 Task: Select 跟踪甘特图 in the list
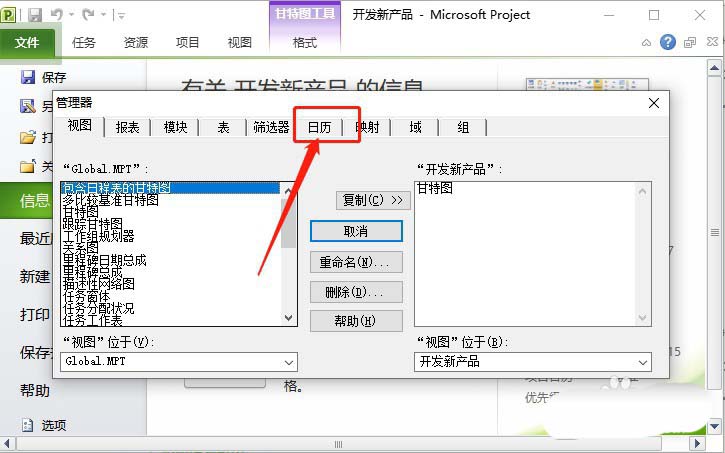[92, 224]
